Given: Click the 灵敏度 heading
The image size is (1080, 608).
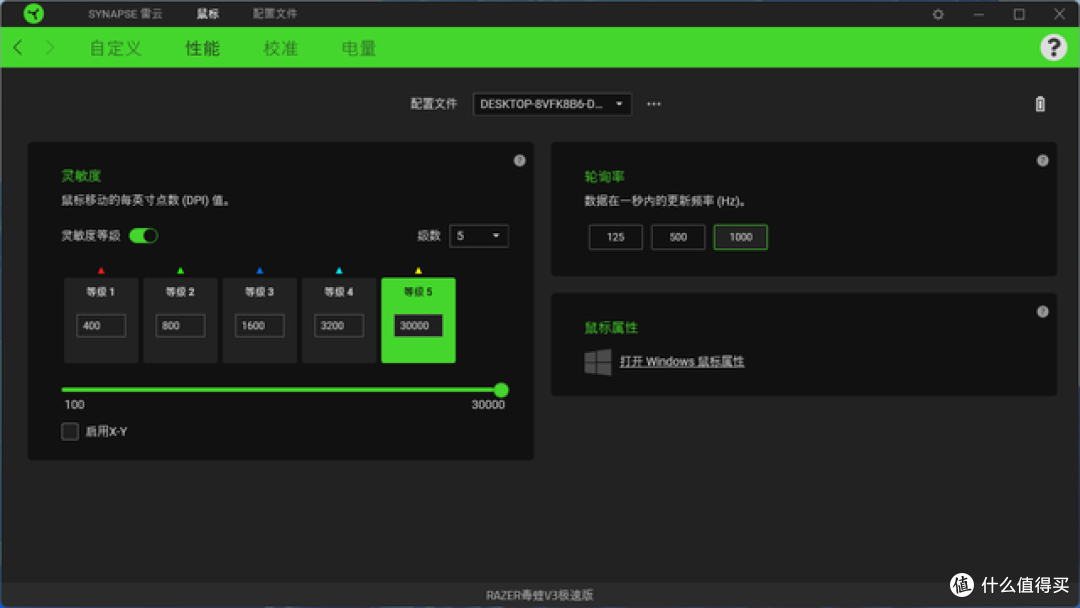Looking at the screenshot, I should (x=81, y=176).
